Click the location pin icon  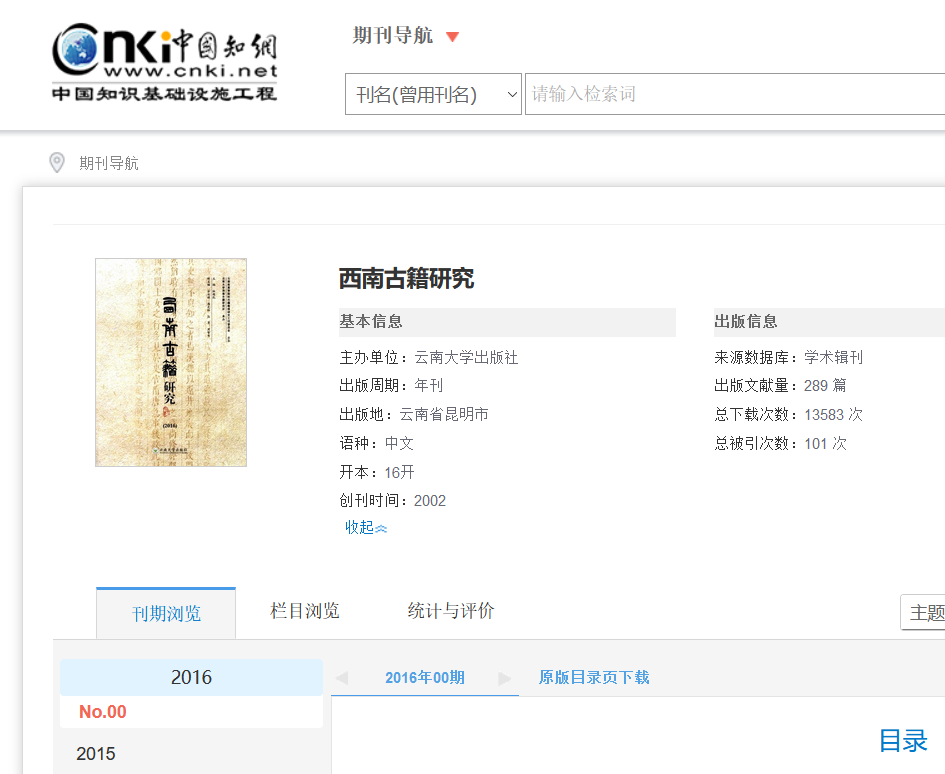(57, 162)
